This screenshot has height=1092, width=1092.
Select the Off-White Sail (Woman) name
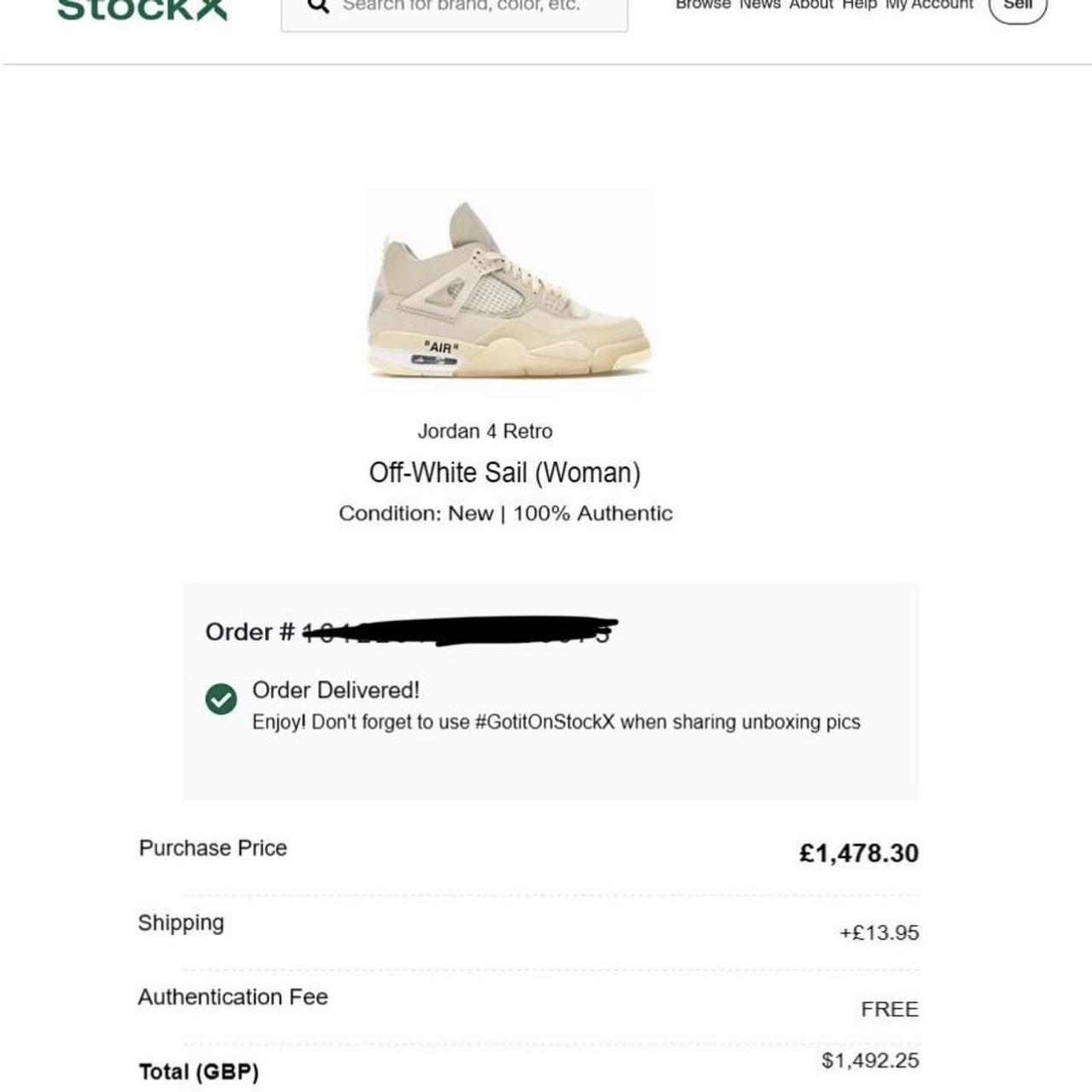tap(504, 473)
